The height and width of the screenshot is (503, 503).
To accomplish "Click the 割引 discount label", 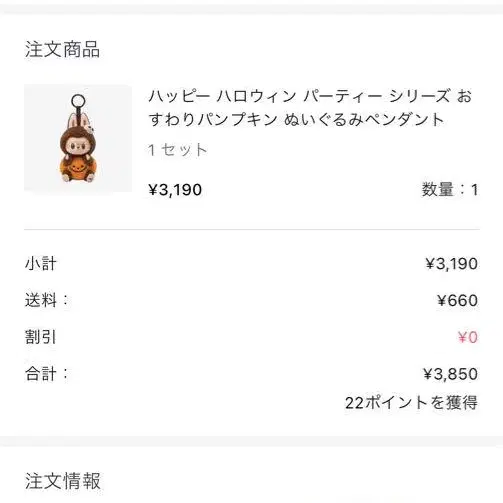I will (x=41, y=337).
